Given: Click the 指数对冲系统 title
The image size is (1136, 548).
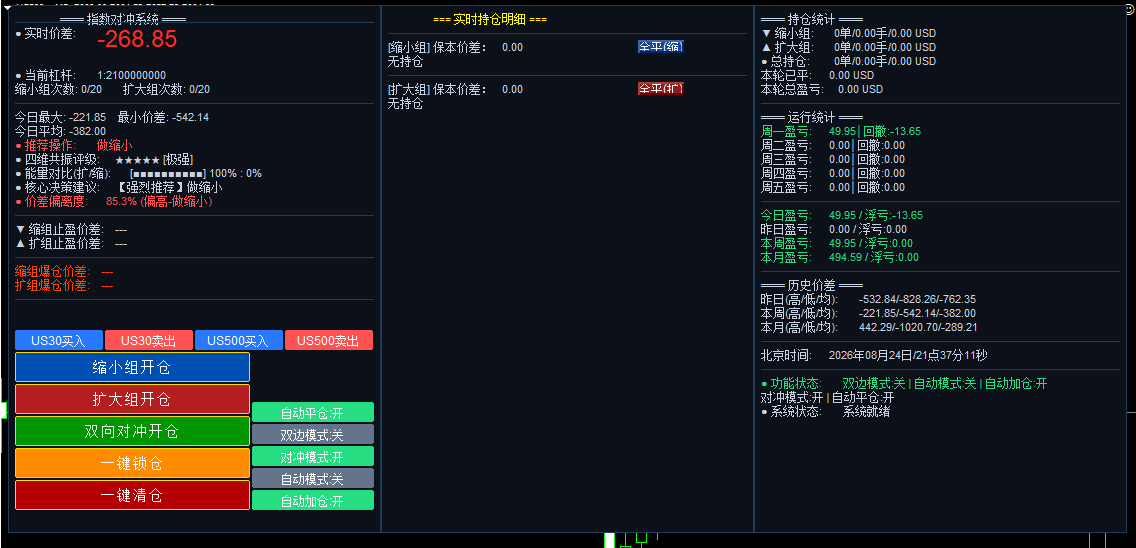Looking at the screenshot, I should pos(123,20).
